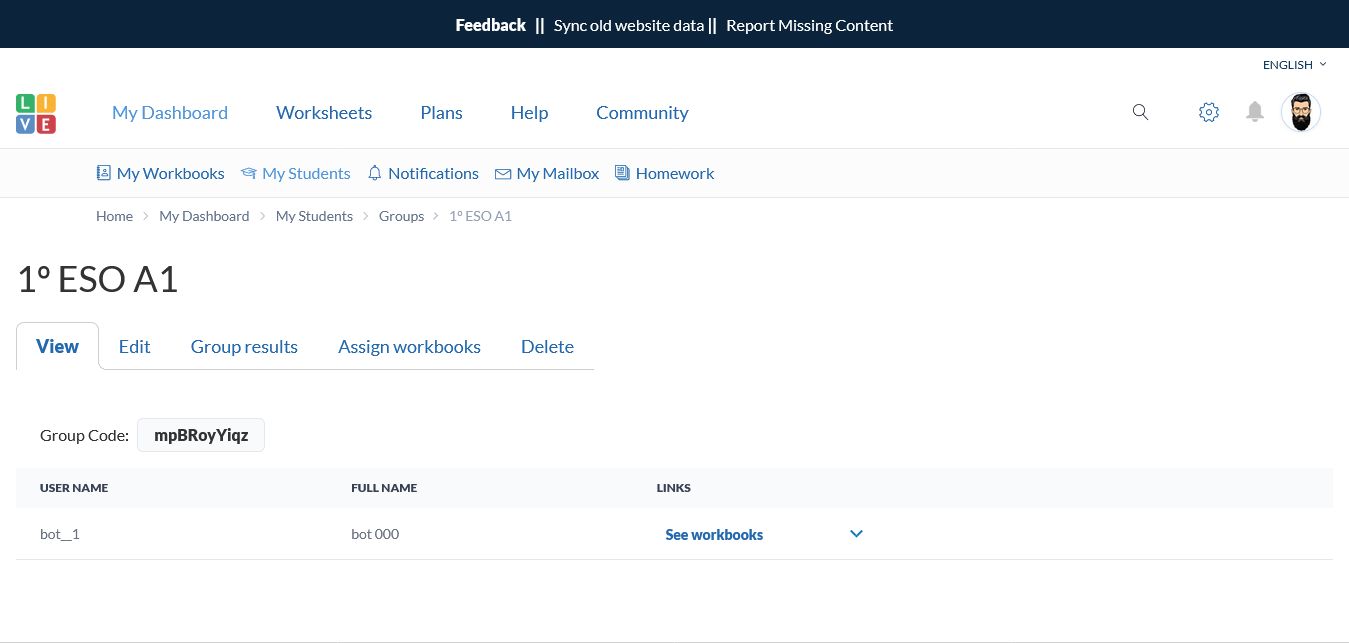1349x643 pixels.
Task: Open the Group results tab
Action: 244,347
